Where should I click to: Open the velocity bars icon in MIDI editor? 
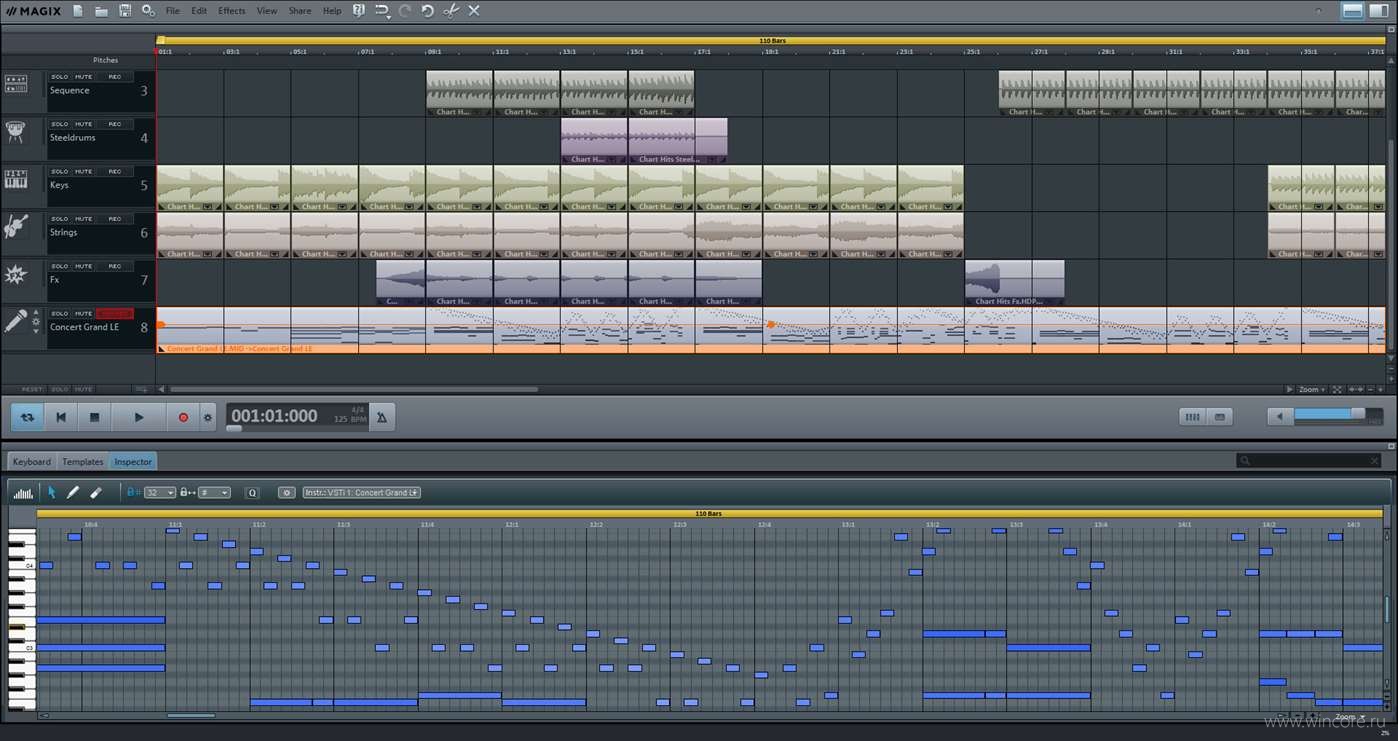(x=23, y=493)
